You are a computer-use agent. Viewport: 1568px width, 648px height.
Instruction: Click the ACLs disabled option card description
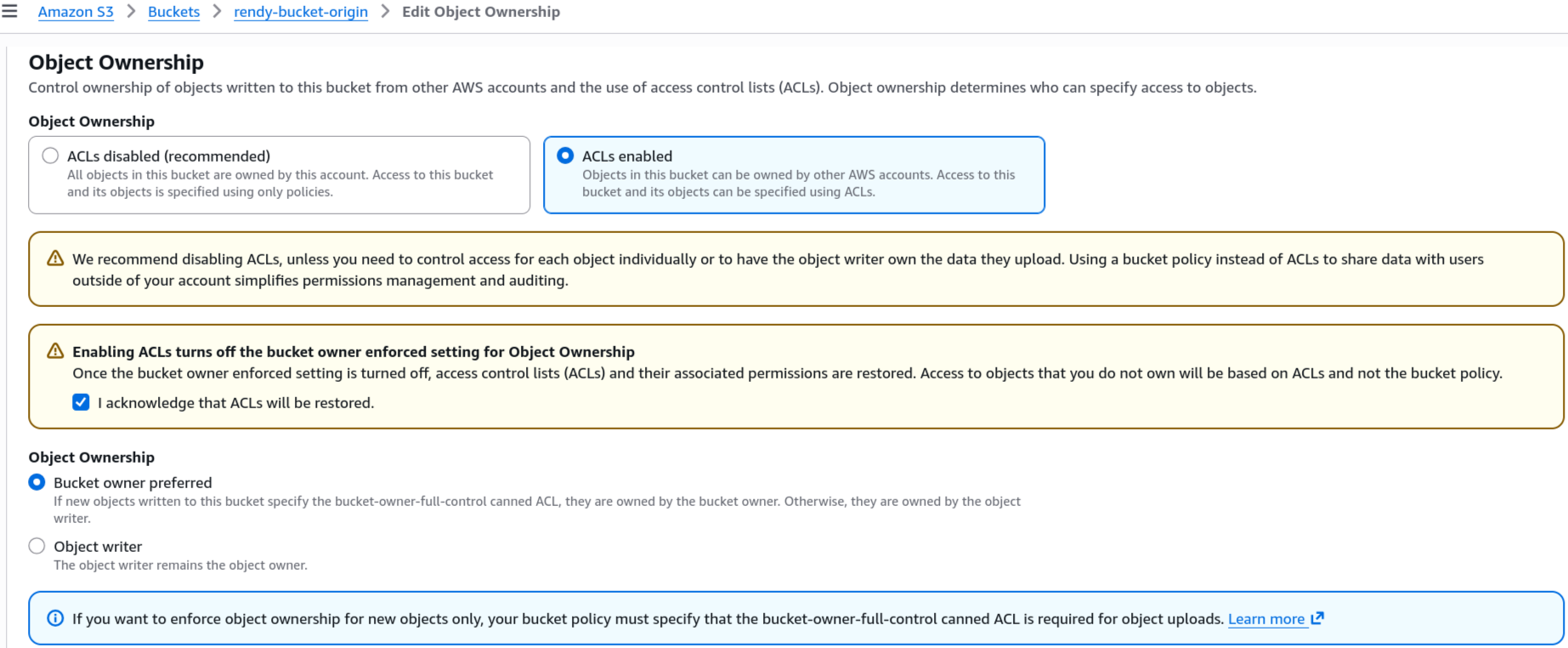click(280, 183)
